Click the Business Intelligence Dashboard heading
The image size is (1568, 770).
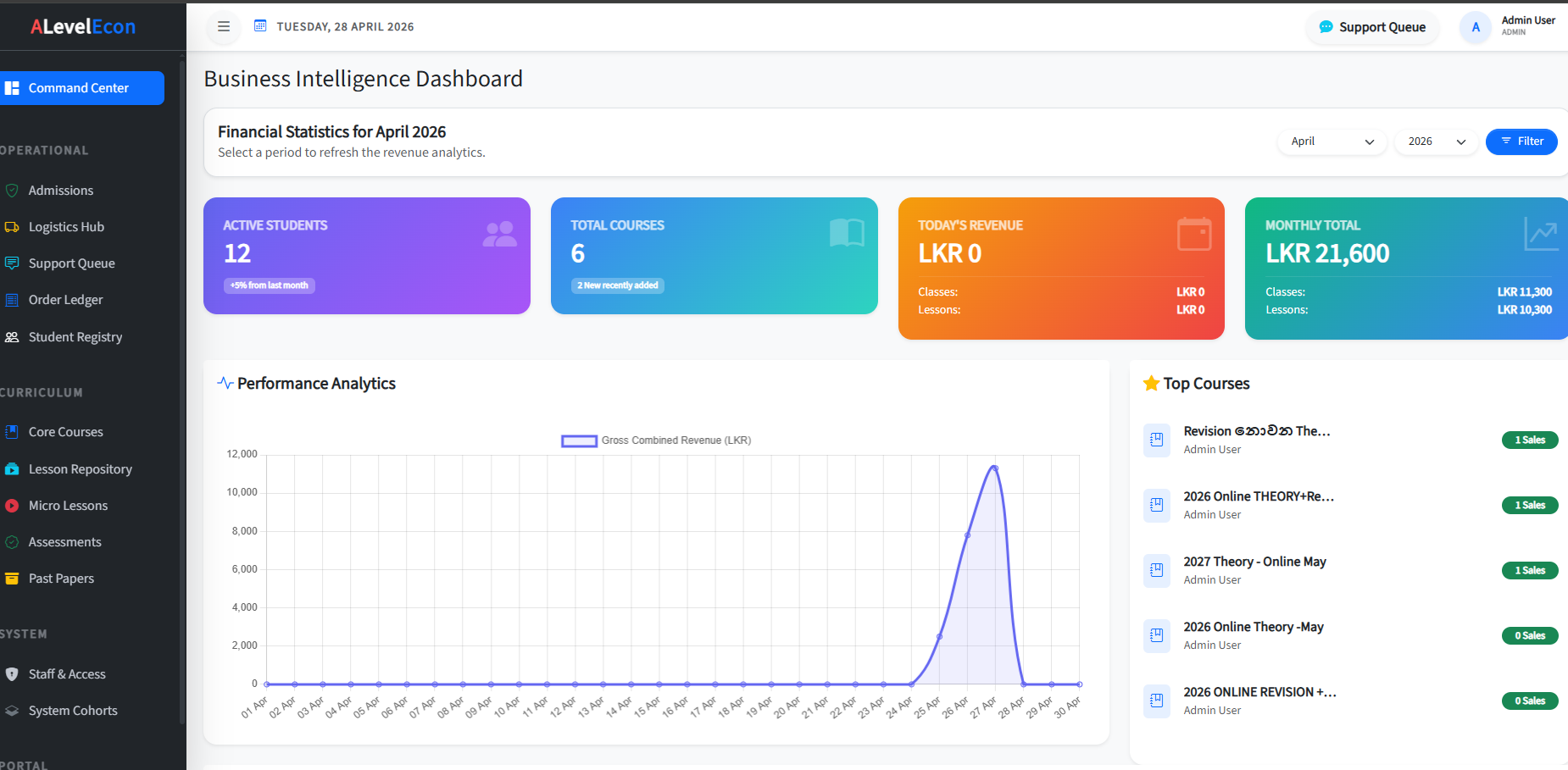click(364, 79)
